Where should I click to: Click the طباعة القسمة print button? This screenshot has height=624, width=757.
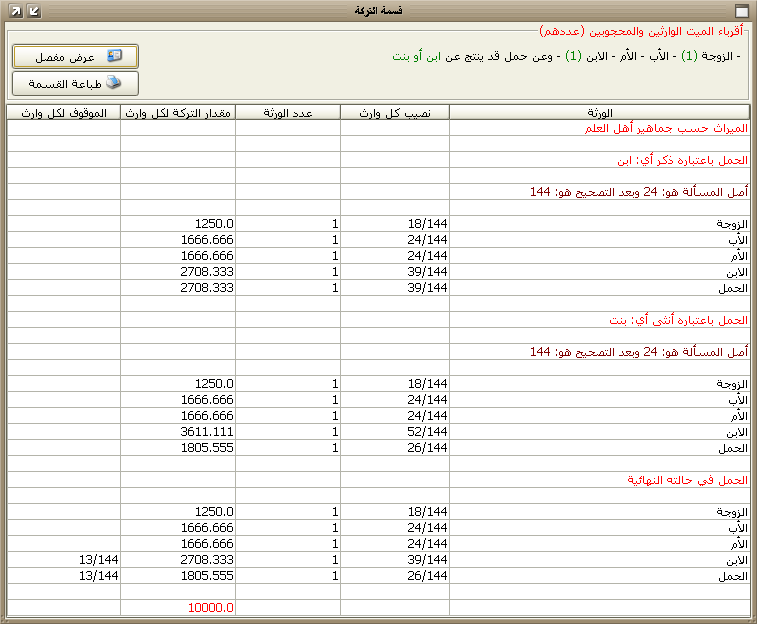75,83
